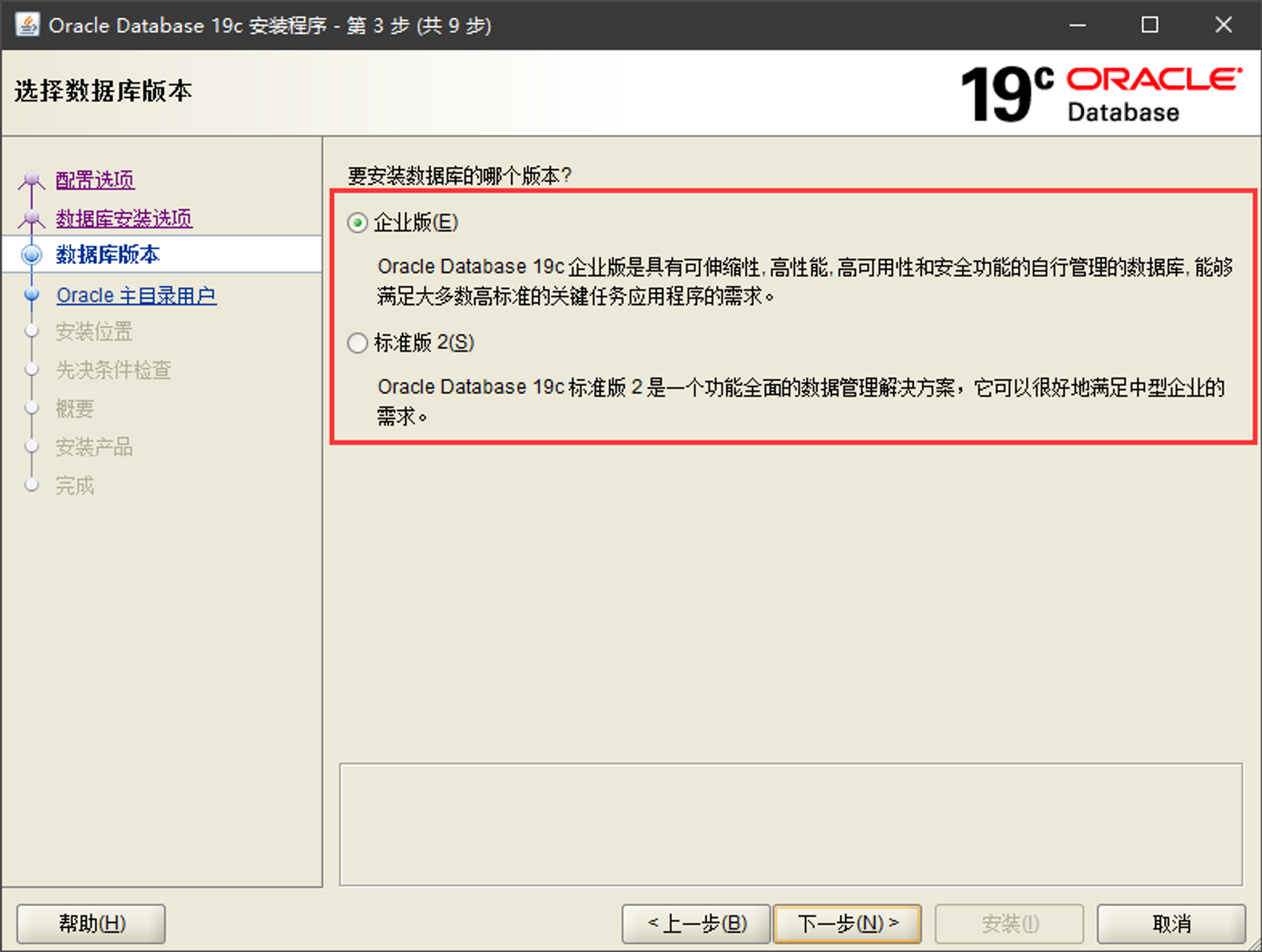
Task: Open help via 帮助(H) button
Action: click(x=91, y=924)
